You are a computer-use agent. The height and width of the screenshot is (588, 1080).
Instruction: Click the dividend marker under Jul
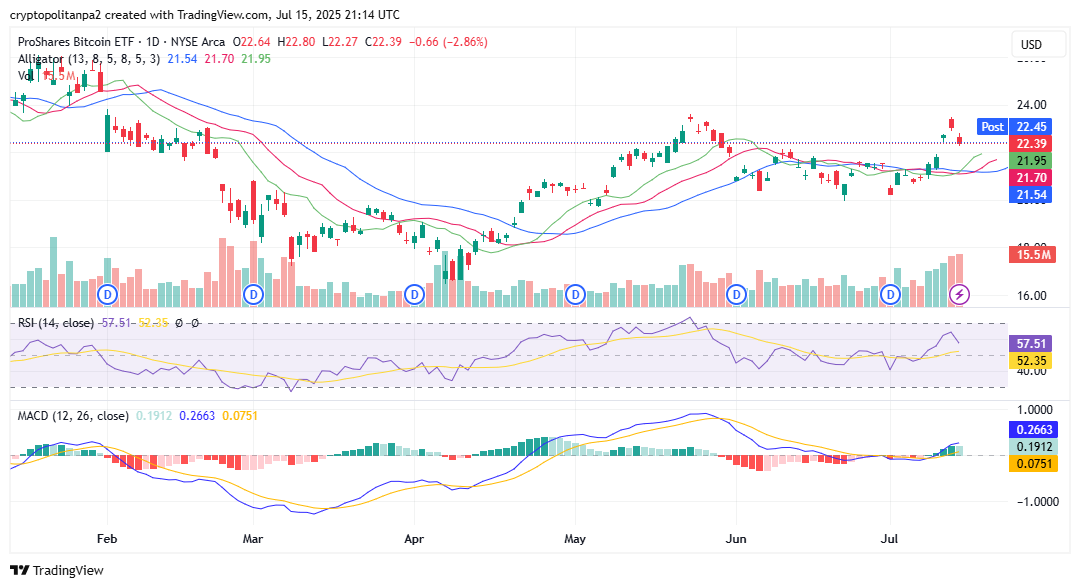[x=891, y=295]
